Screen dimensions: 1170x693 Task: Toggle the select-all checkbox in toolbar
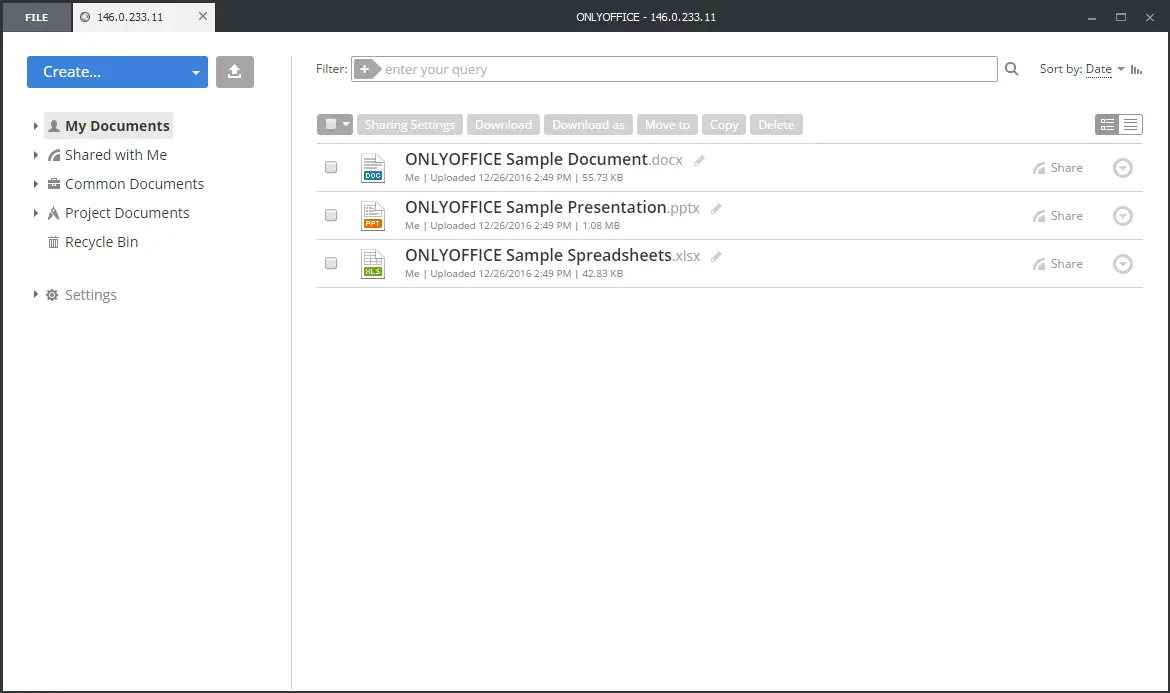331,125
